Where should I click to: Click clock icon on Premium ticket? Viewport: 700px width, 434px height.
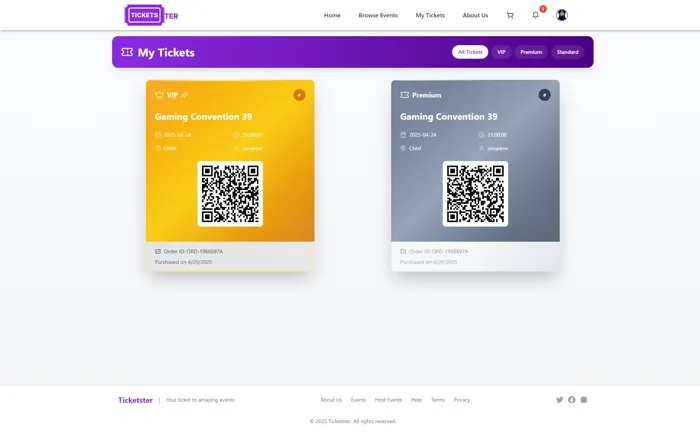(481, 135)
